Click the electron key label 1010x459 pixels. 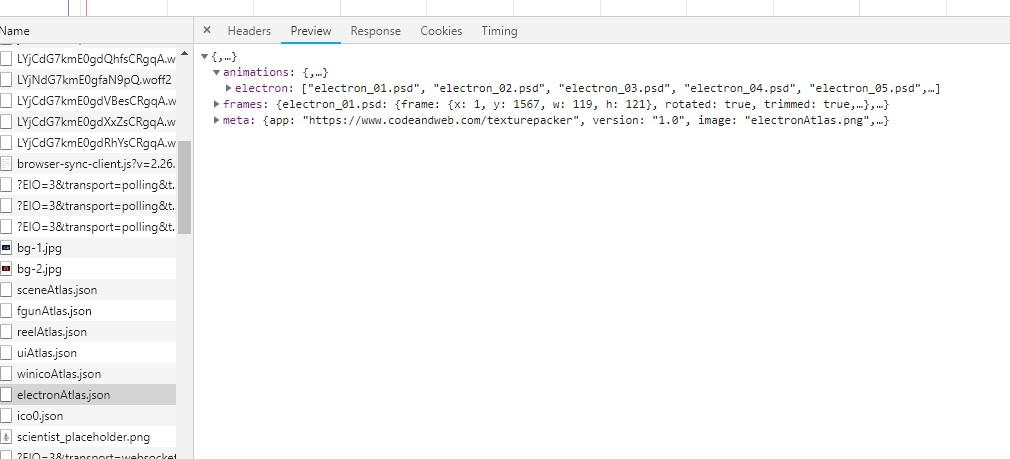[262, 88]
